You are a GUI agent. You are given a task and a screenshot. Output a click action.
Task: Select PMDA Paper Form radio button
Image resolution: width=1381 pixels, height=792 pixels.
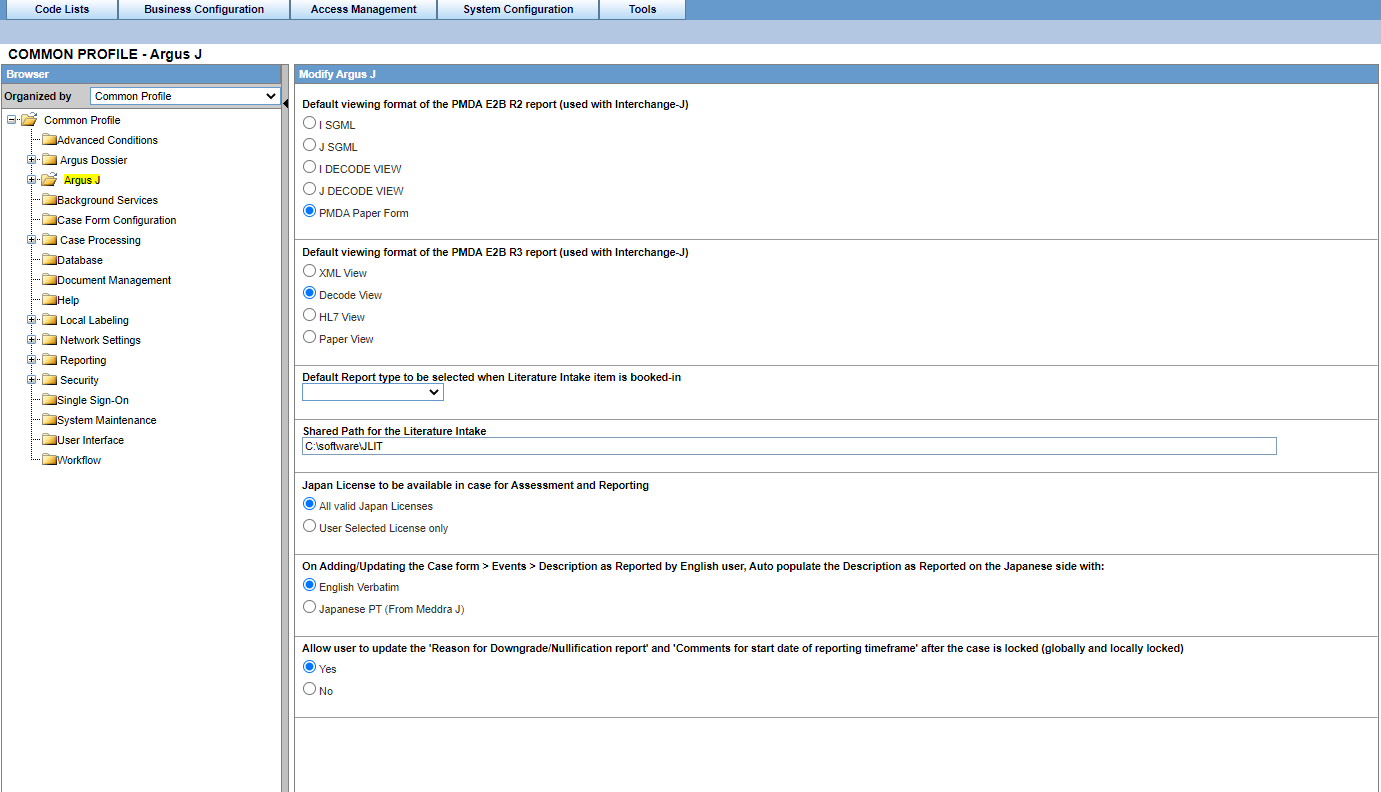tap(310, 211)
